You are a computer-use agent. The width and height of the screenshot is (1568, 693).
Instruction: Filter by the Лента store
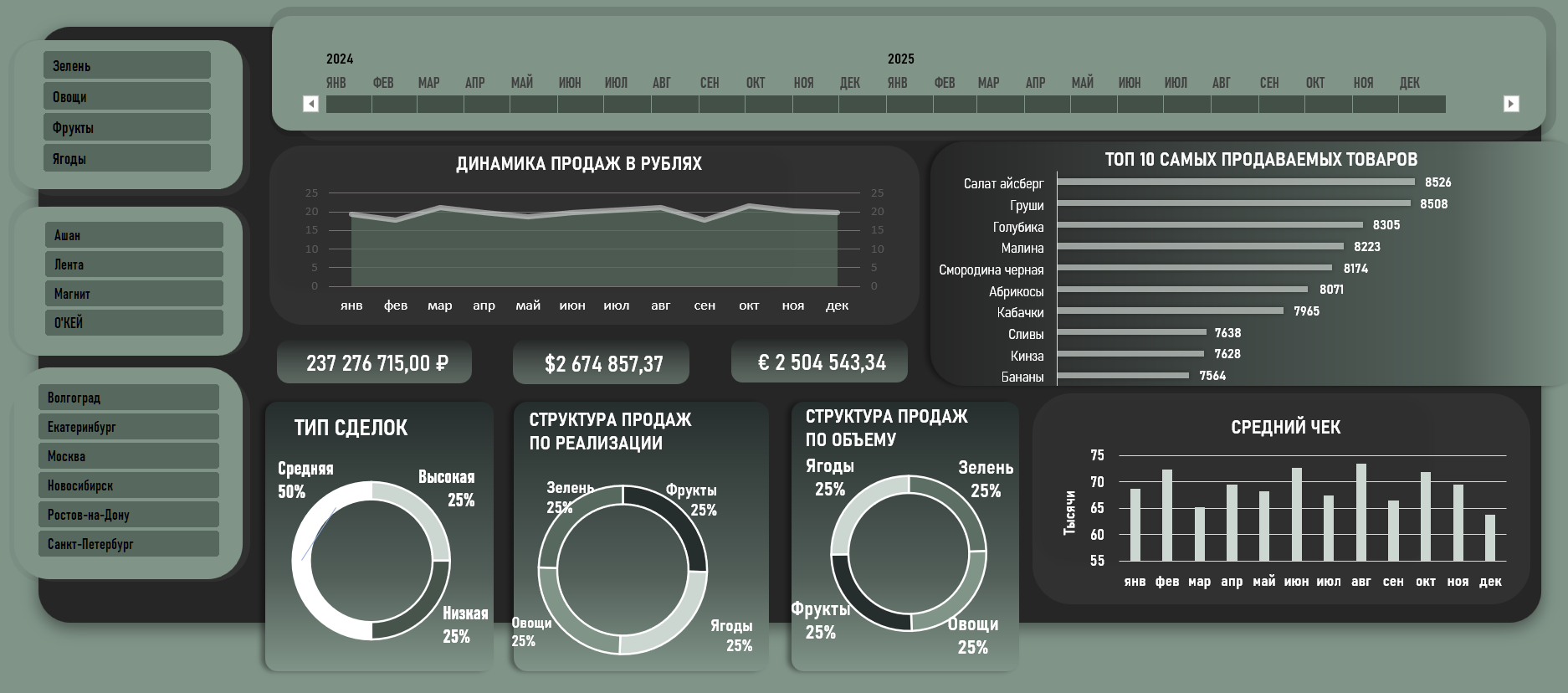click(134, 264)
